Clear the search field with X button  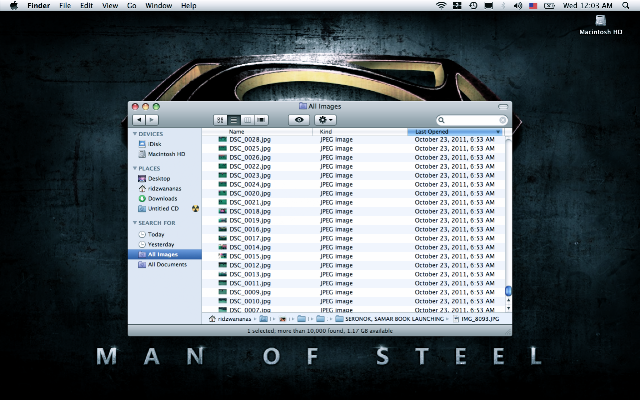(x=503, y=120)
